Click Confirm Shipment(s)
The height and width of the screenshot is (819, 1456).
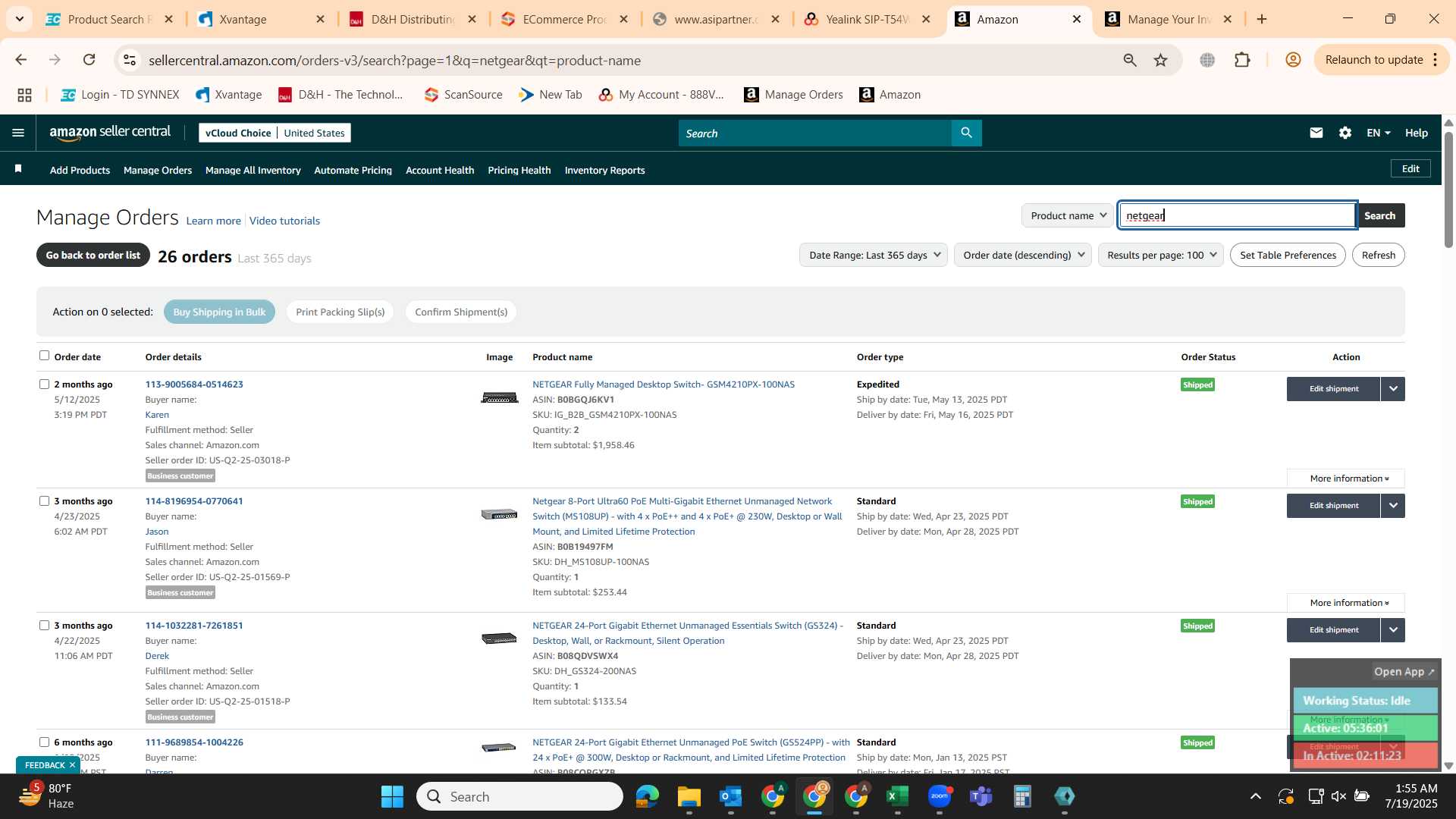460,312
